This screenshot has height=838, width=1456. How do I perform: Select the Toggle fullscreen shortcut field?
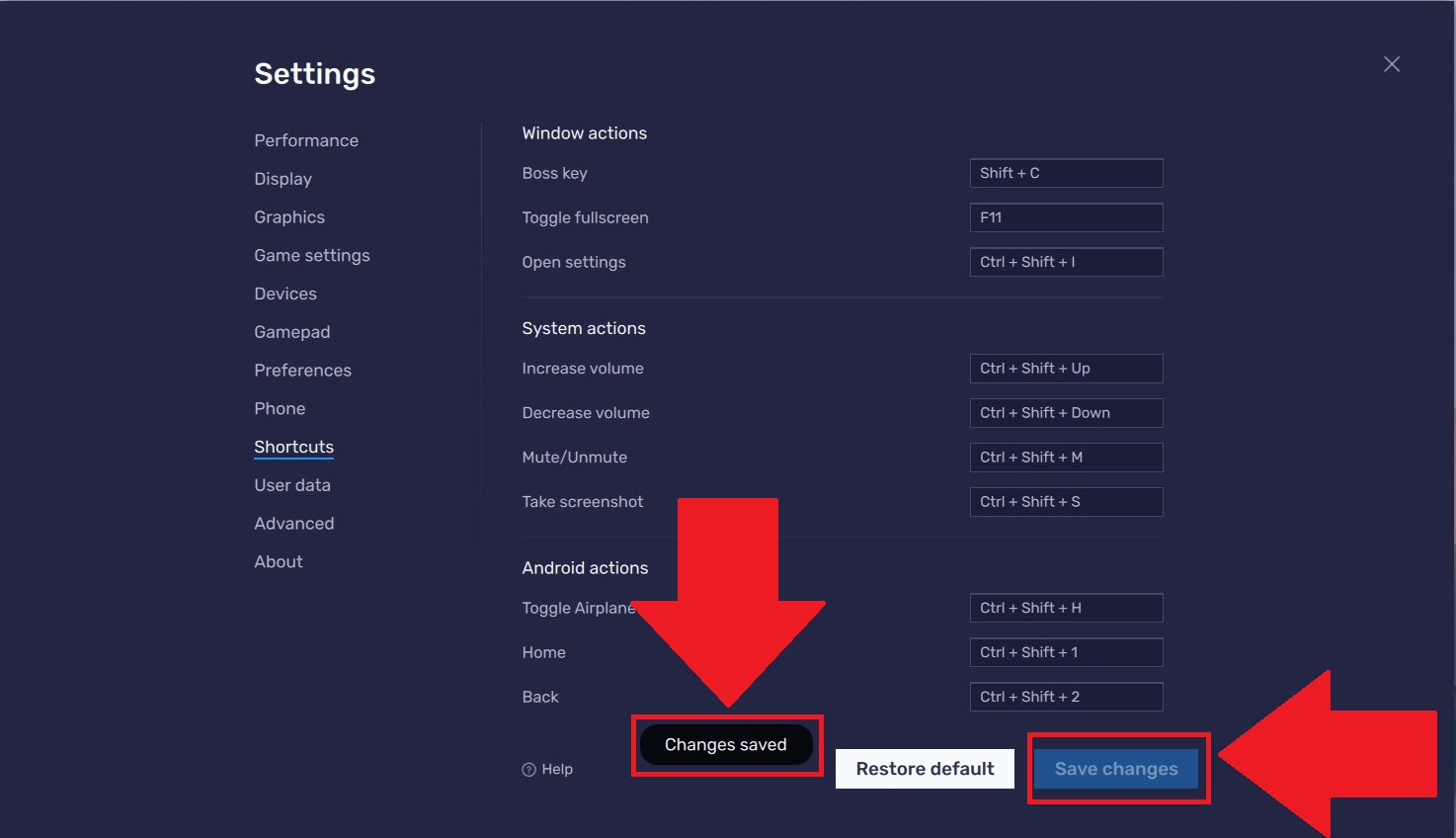pyautogui.click(x=1066, y=217)
